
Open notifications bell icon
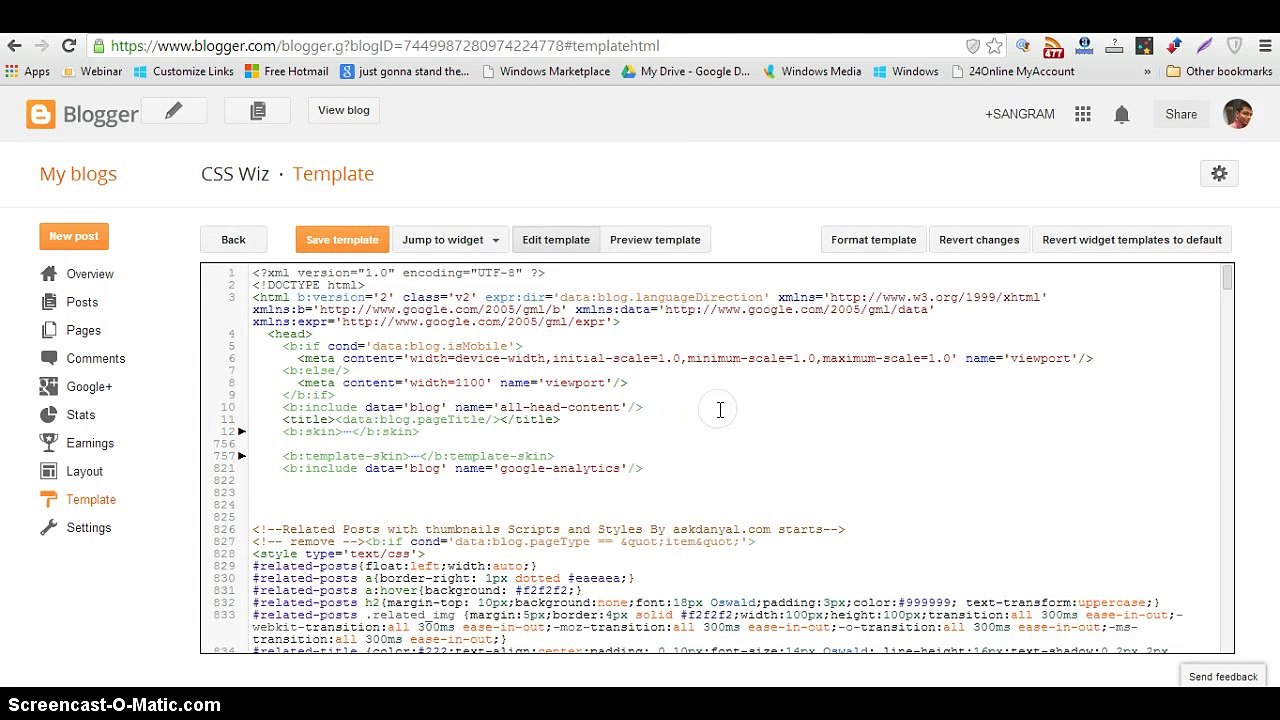(1122, 114)
